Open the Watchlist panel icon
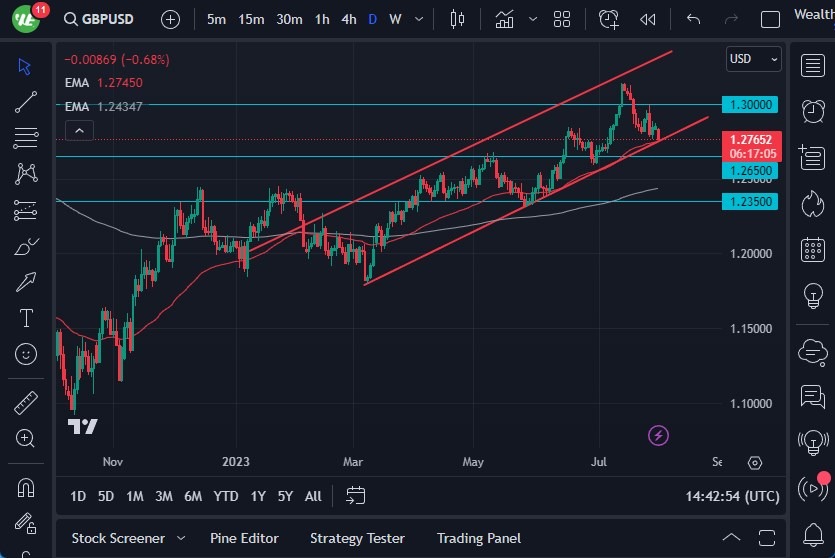 coord(812,65)
